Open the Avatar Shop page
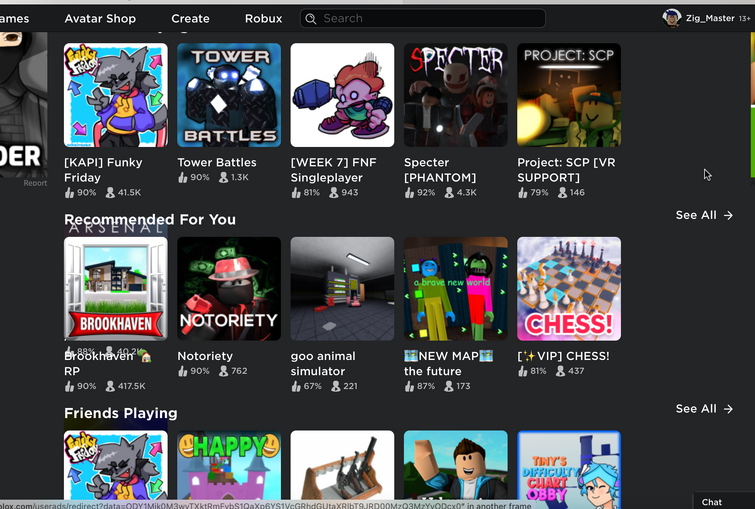Viewport: 755px width, 509px height. (100, 18)
